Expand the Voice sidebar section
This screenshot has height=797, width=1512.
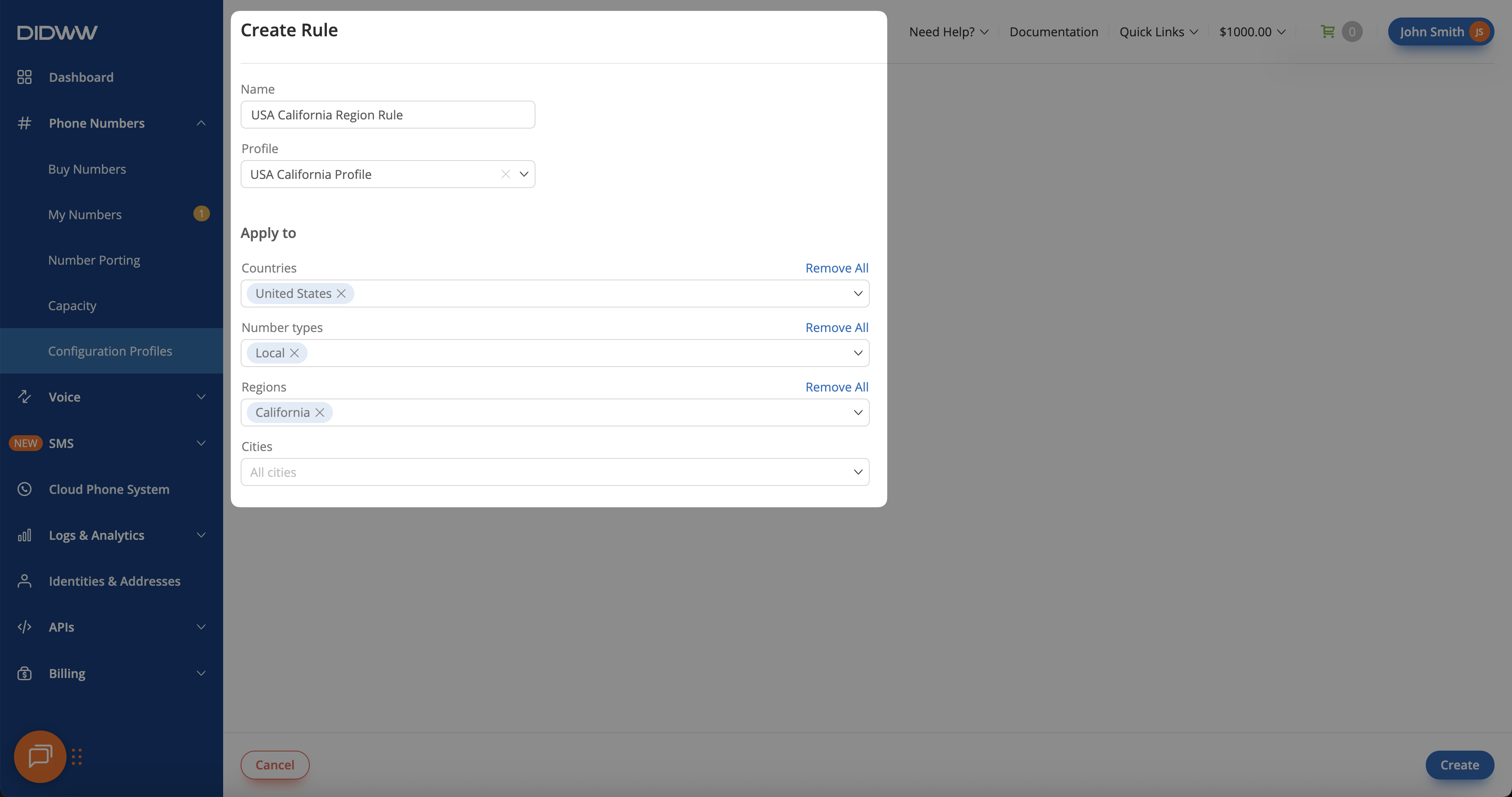click(x=201, y=397)
